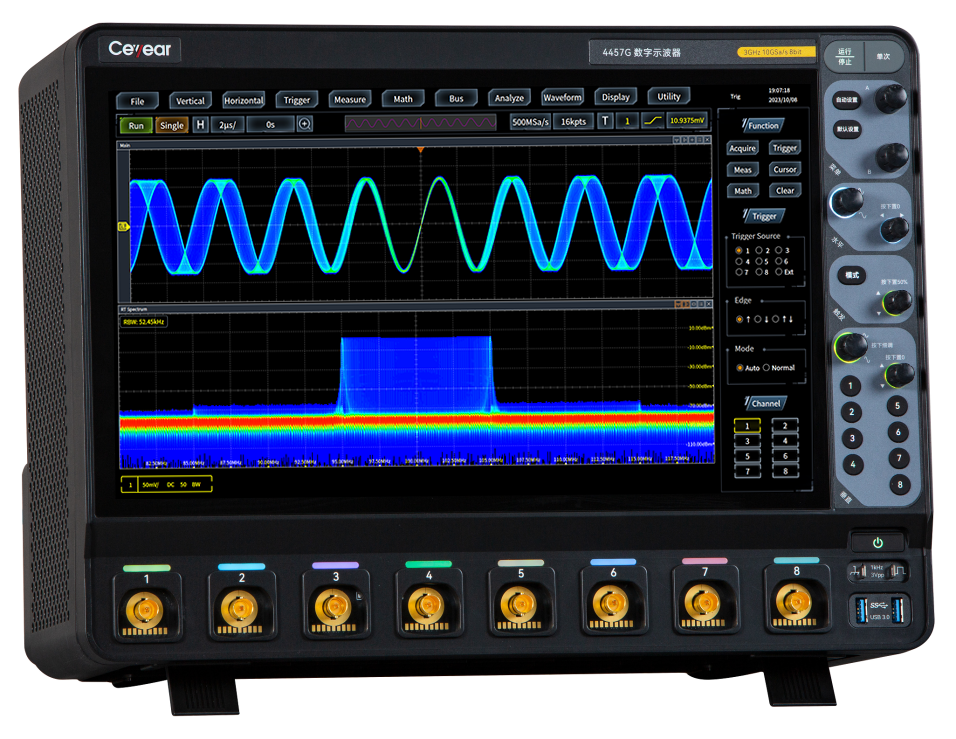Screen dimensions: 956x739
Task: Click the yellow channel 1 ground marker
Action: tap(123, 226)
